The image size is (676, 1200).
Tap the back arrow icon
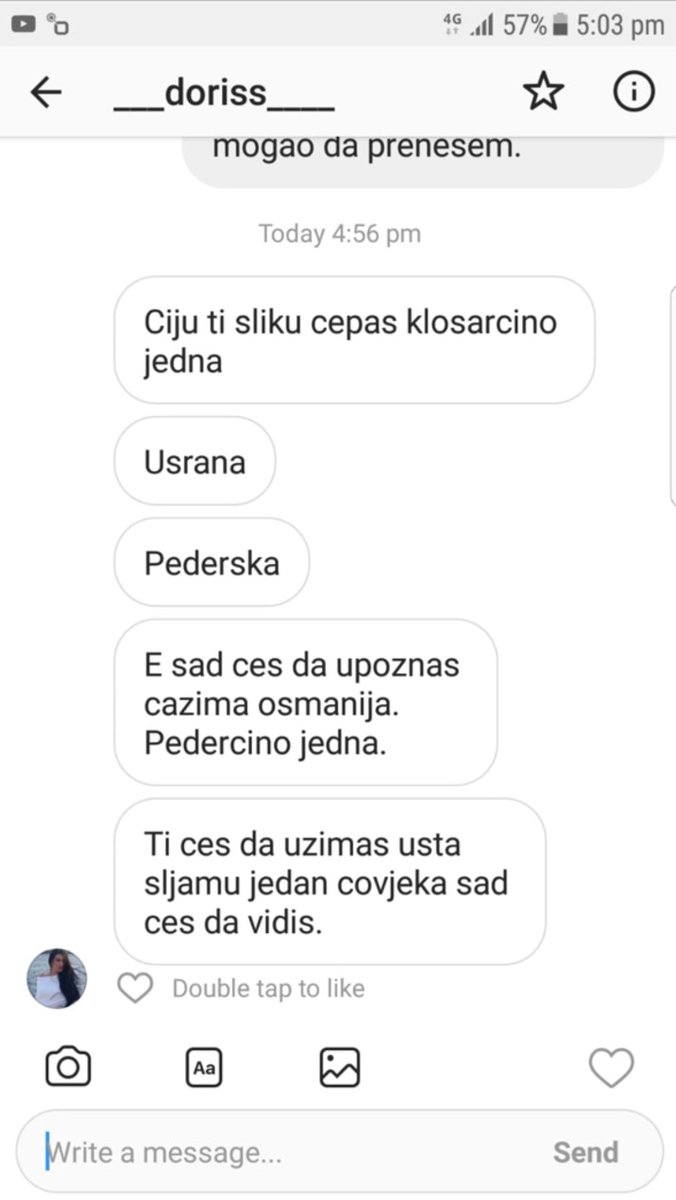[46, 93]
